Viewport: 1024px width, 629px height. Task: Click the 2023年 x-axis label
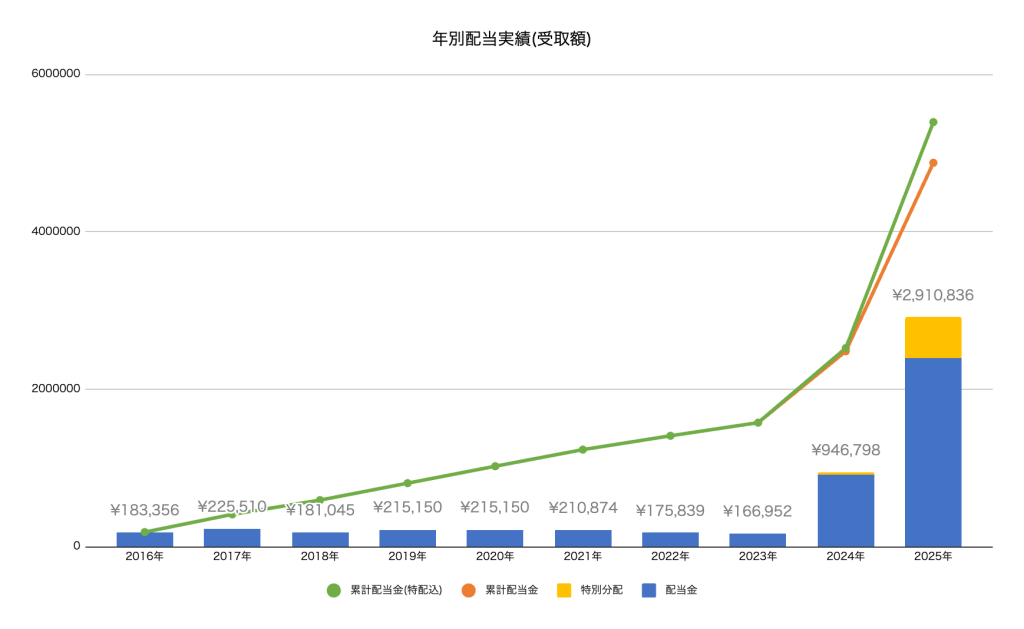click(758, 556)
